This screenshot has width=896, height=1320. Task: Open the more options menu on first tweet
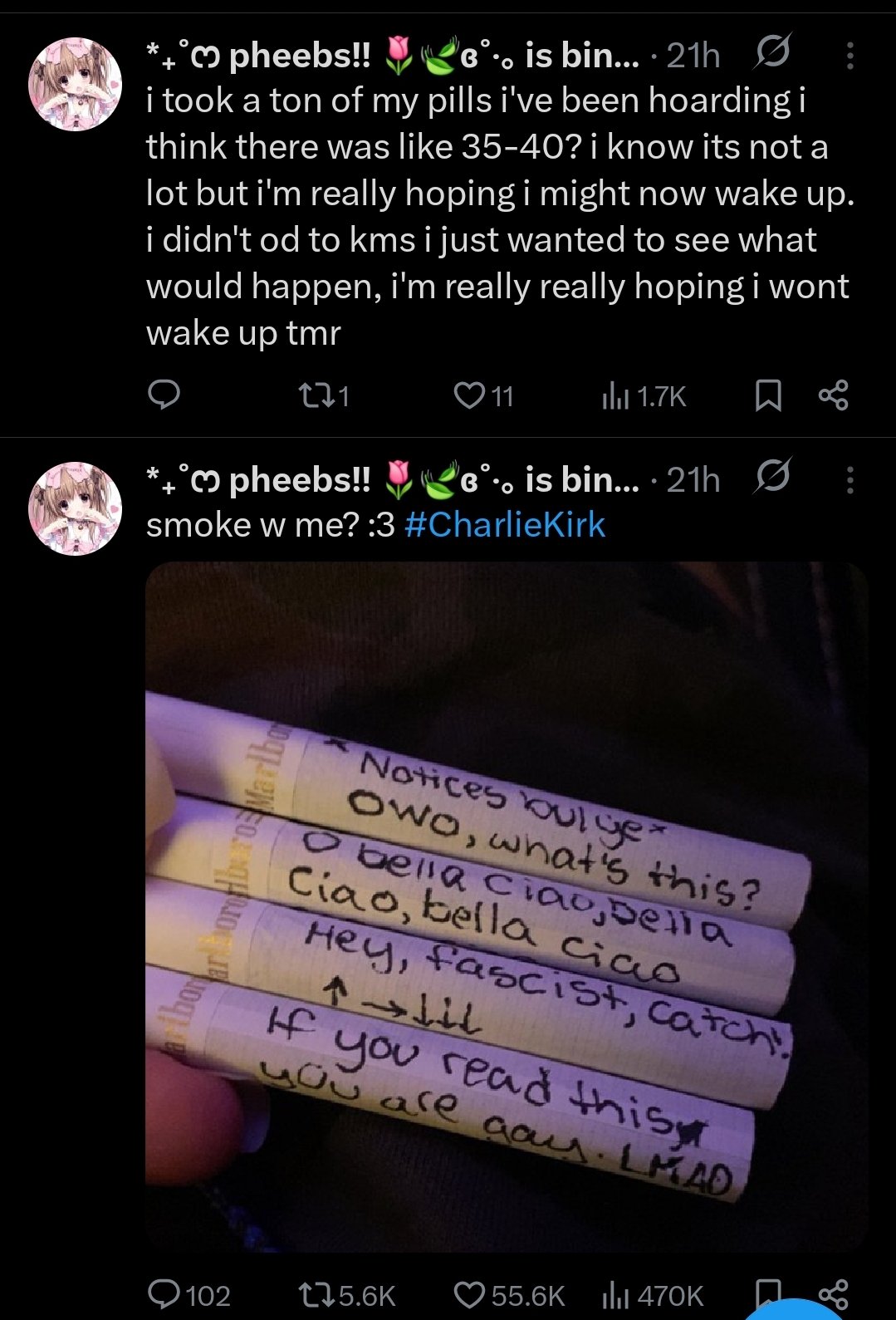[x=849, y=56]
